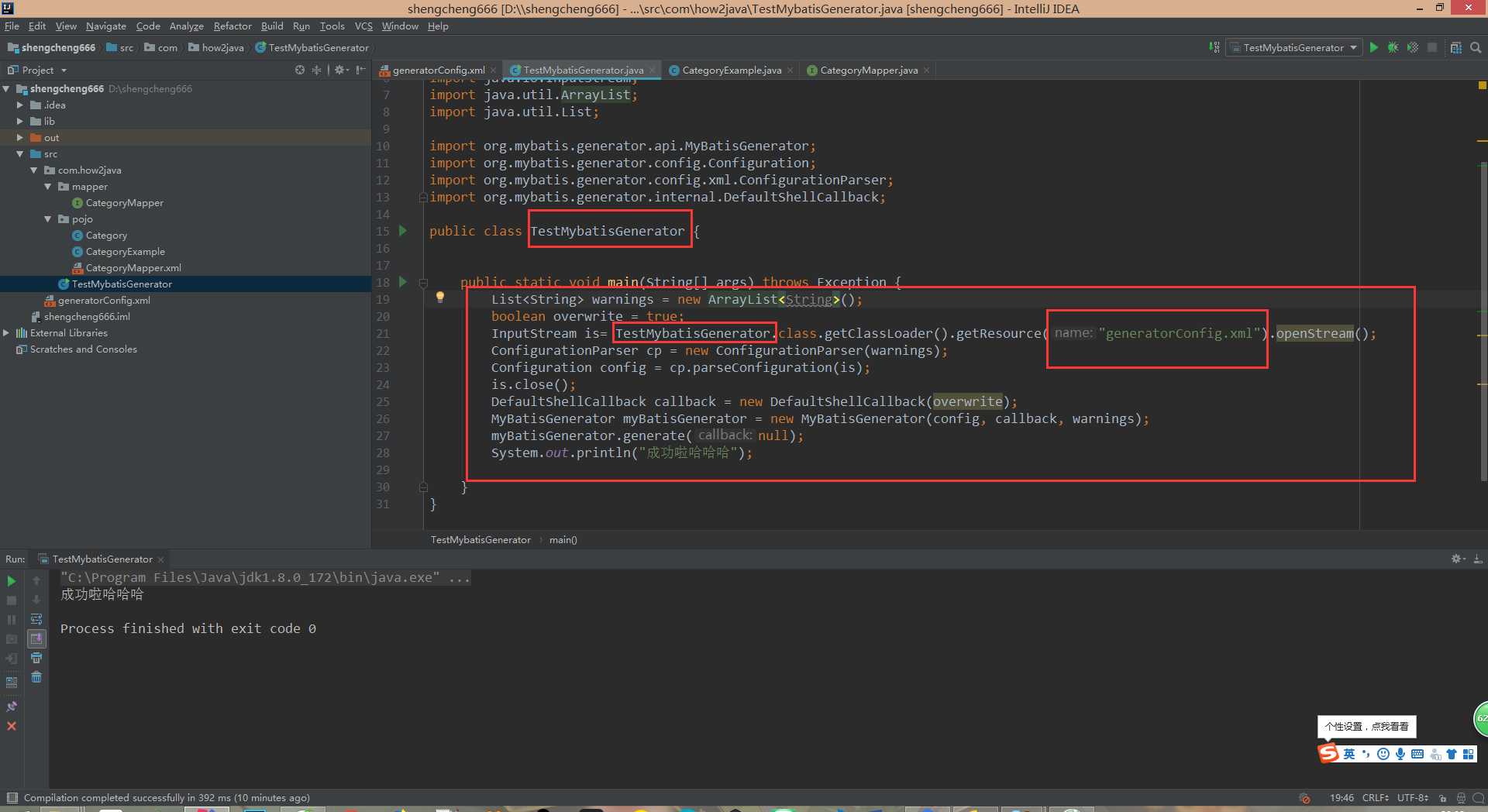Viewport: 1488px width, 812px height.
Task: Switch Sogou input language with 英 button
Action: coord(1349,754)
